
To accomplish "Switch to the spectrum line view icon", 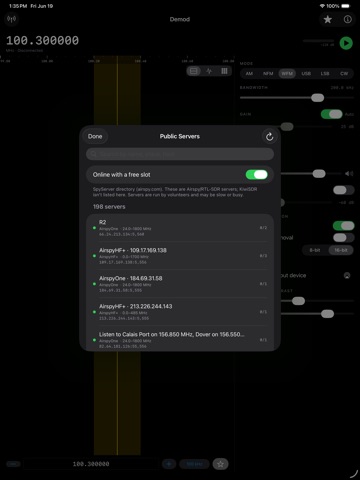I will pyautogui.click(x=209, y=71).
